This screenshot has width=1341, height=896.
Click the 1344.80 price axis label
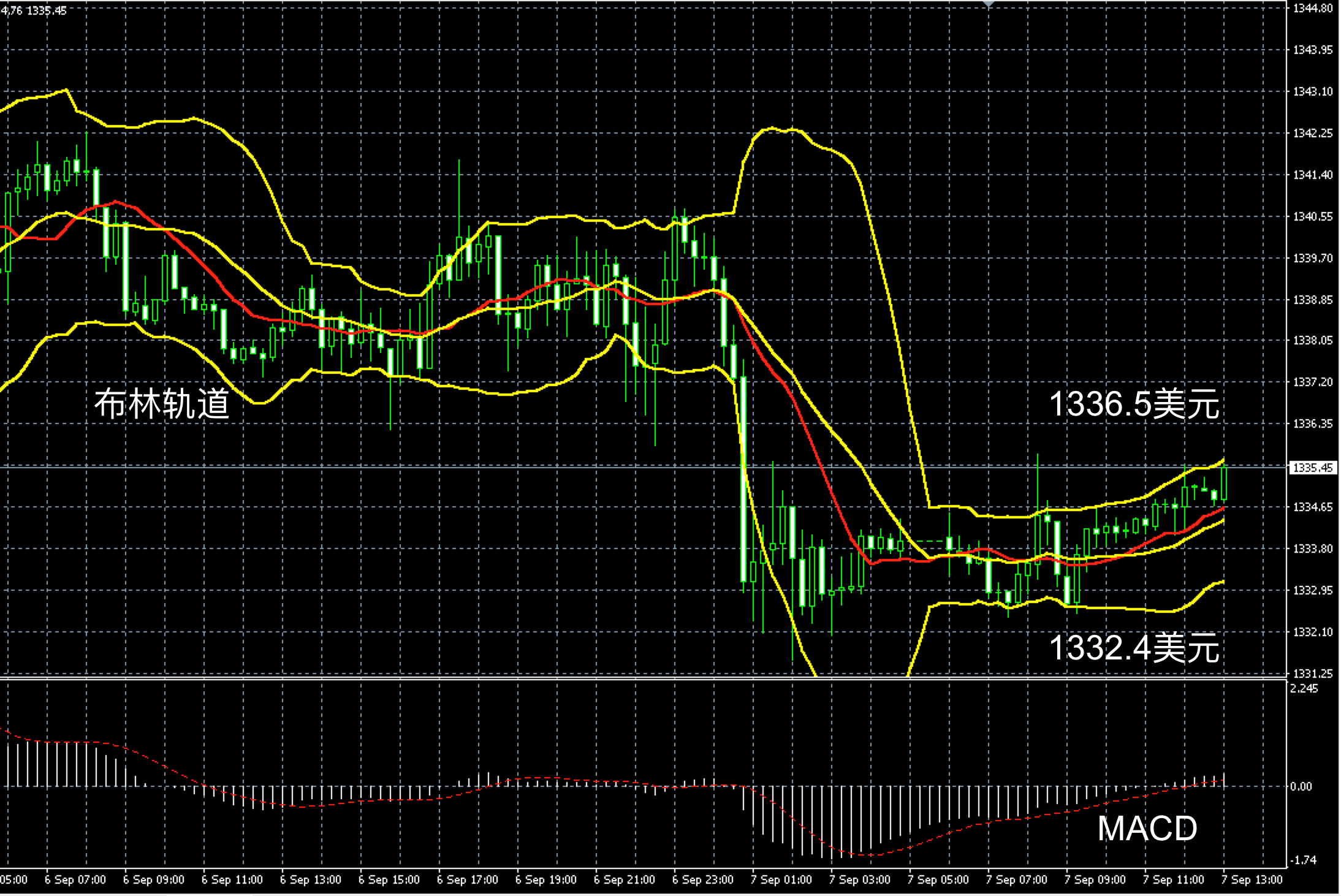[x=1312, y=9]
